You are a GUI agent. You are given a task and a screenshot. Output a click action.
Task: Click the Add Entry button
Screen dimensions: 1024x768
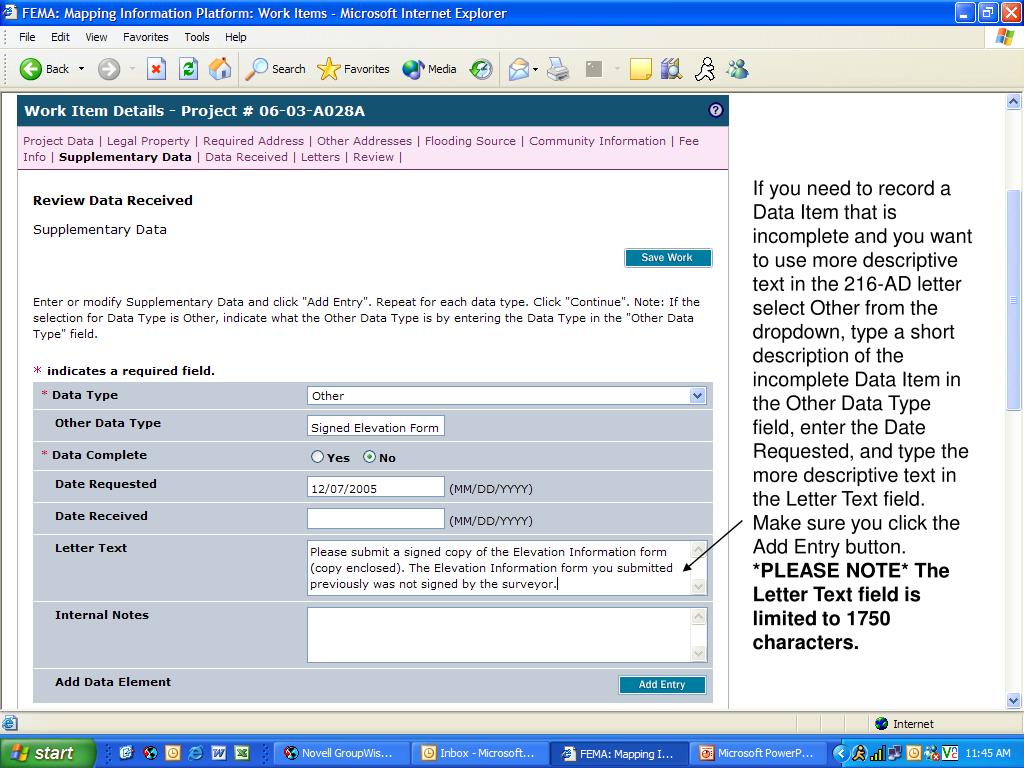pos(662,685)
